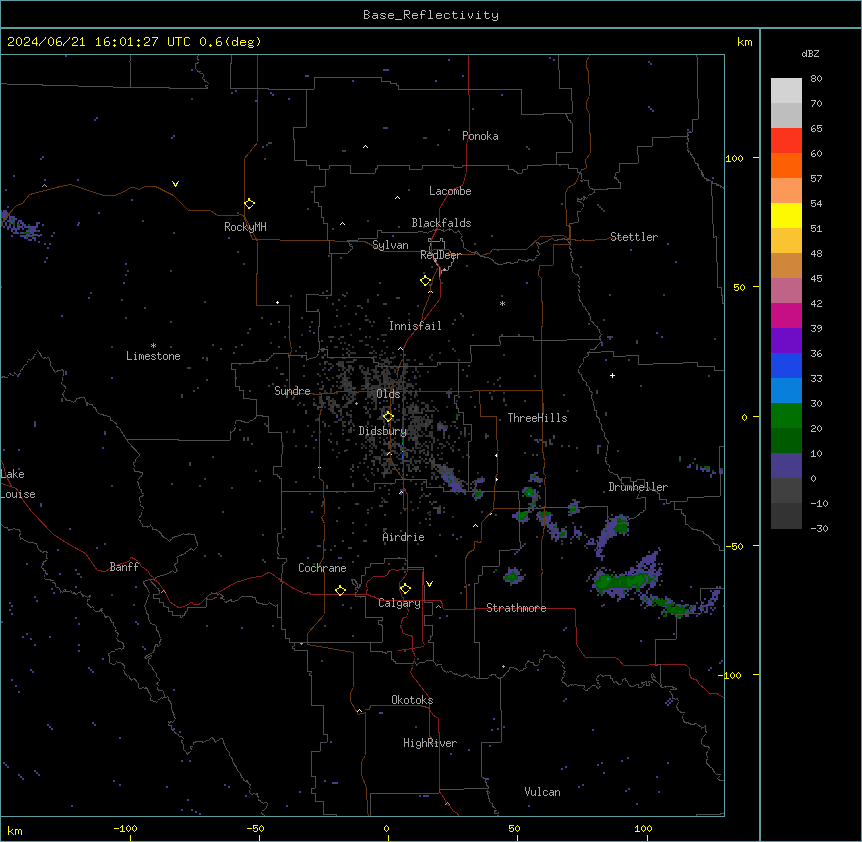This screenshot has height=842, width=862.
Task: Click the Ponoka city label
Action: click(480, 136)
